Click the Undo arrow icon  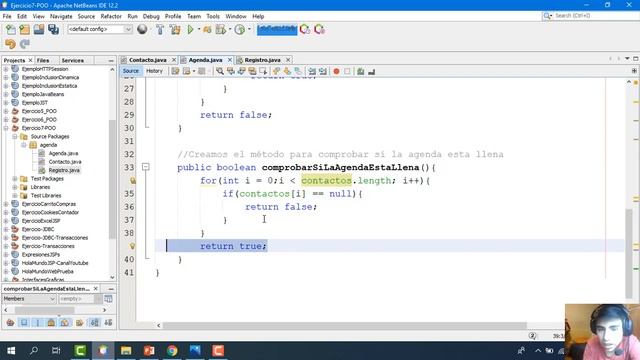point(10,44)
